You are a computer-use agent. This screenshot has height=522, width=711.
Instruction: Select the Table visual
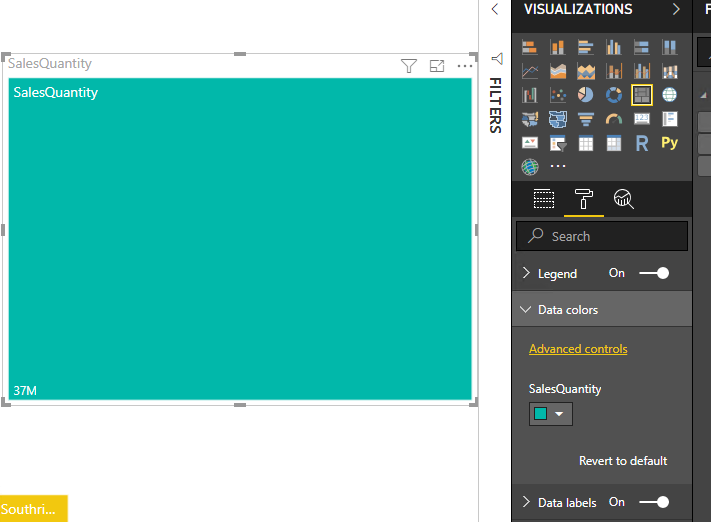point(586,143)
